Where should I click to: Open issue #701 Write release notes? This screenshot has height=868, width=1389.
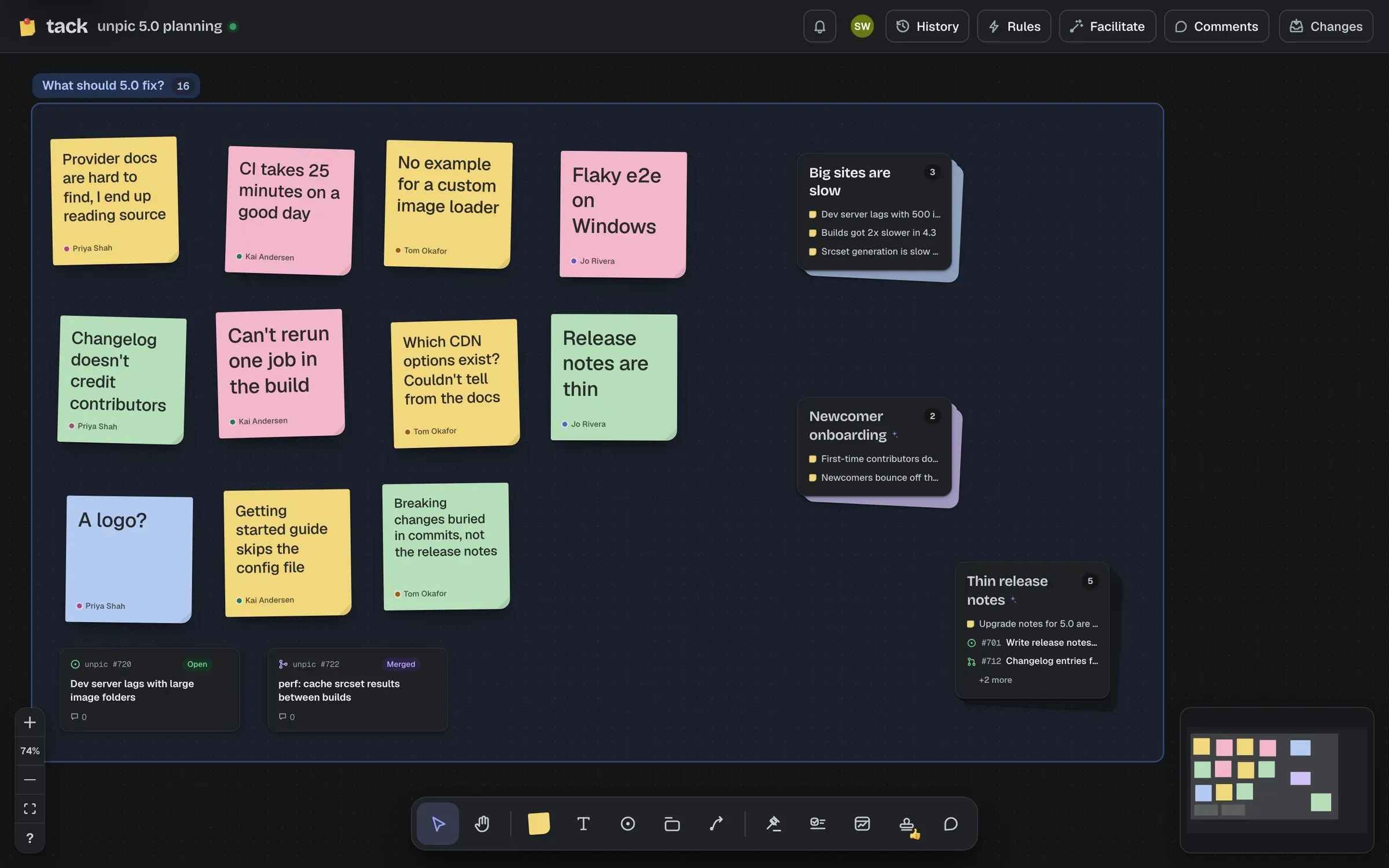tap(1032, 642)
